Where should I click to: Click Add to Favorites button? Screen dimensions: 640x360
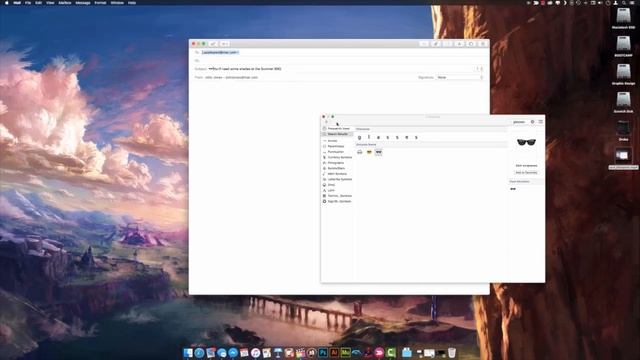tap(526, 173)
